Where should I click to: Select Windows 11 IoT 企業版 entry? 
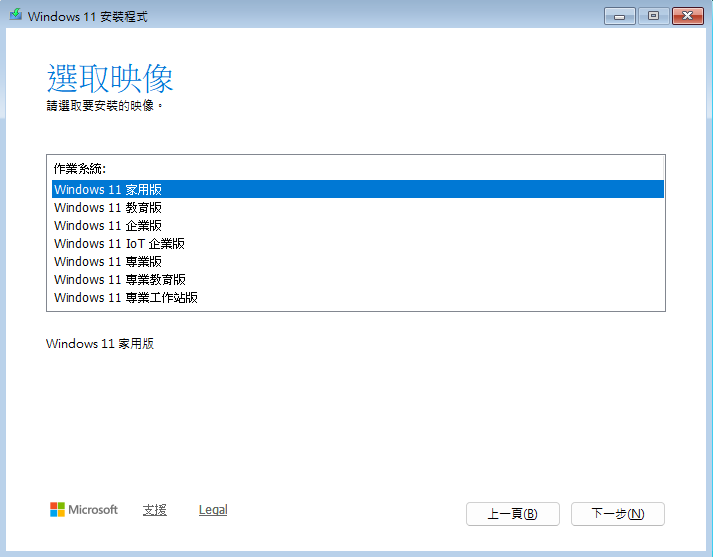point(119,243)
